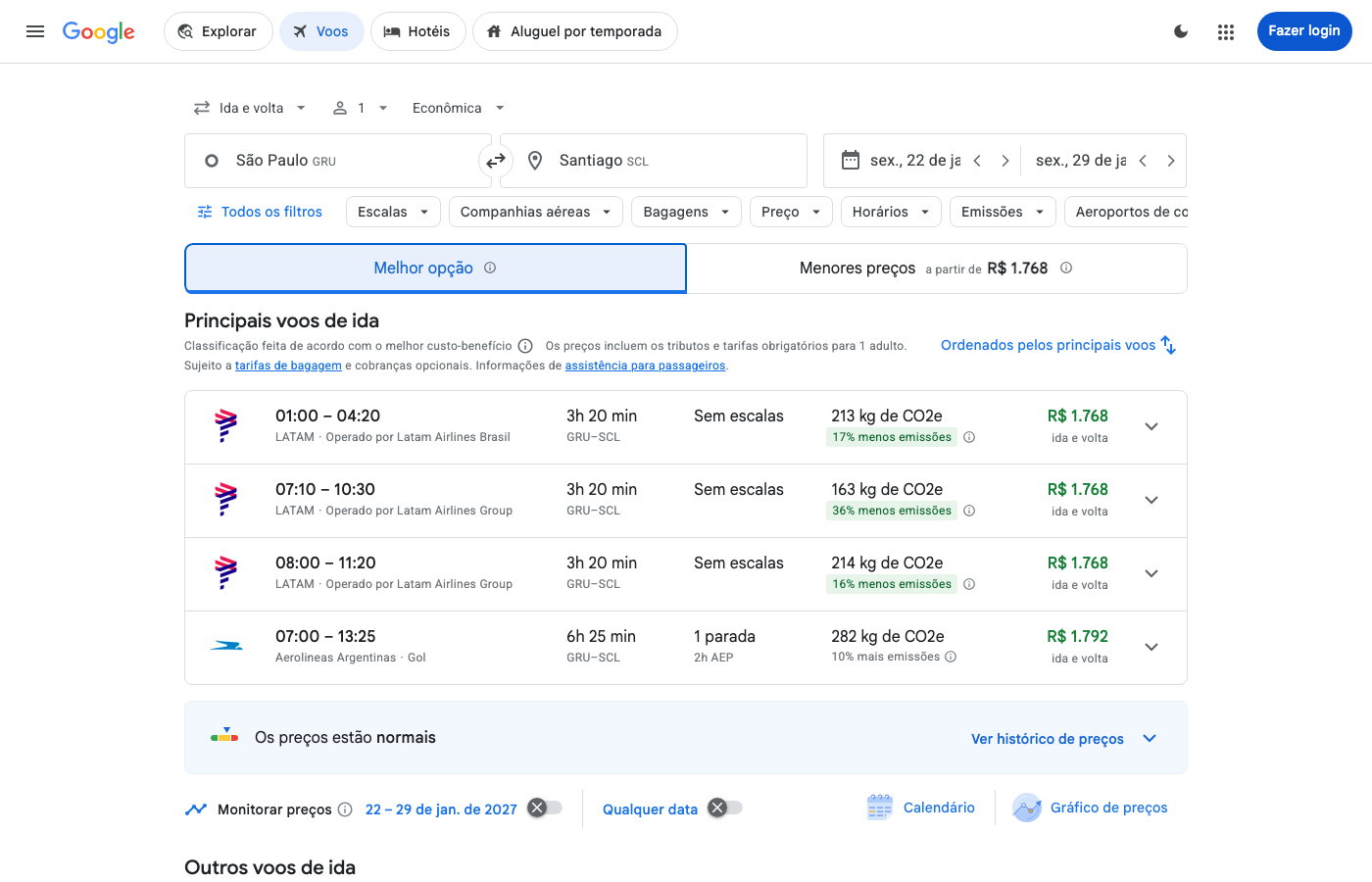1372x882 pixels.
Task: Show emissions info for 213 kg flight
Action: click(x=969, y=437)
